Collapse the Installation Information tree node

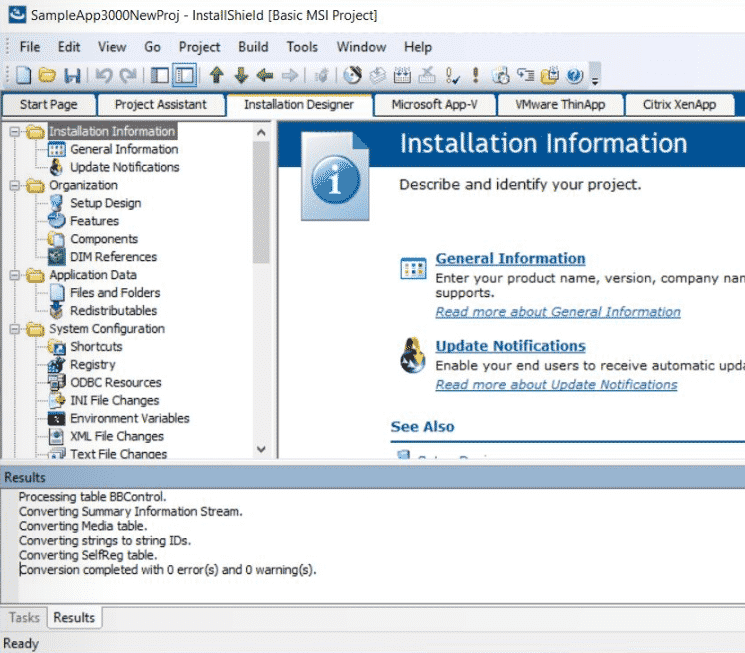[15, 131]
